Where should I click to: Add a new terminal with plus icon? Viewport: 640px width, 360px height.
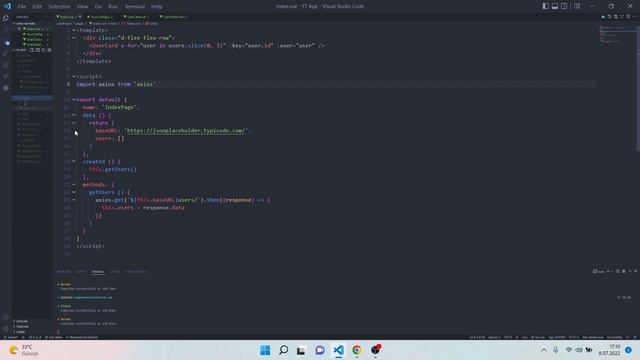pos(608,271)
